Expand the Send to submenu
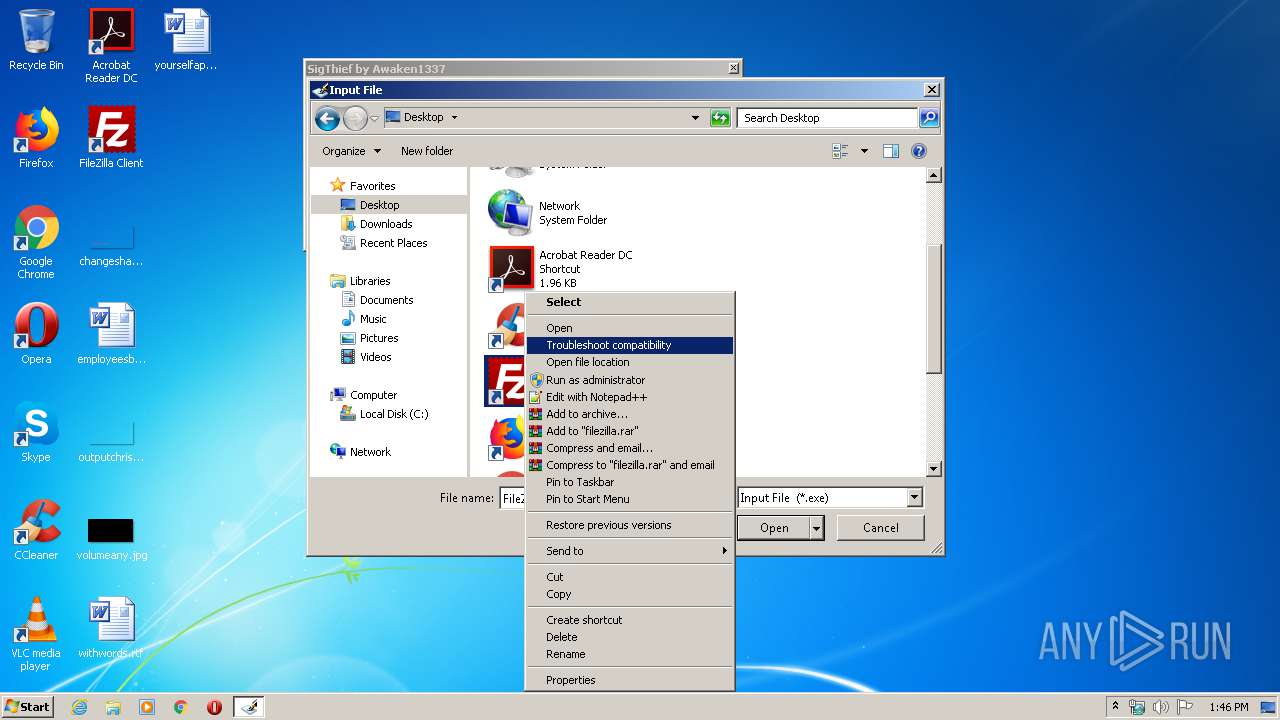The image size is (1280, 720). tap(630, 551)
